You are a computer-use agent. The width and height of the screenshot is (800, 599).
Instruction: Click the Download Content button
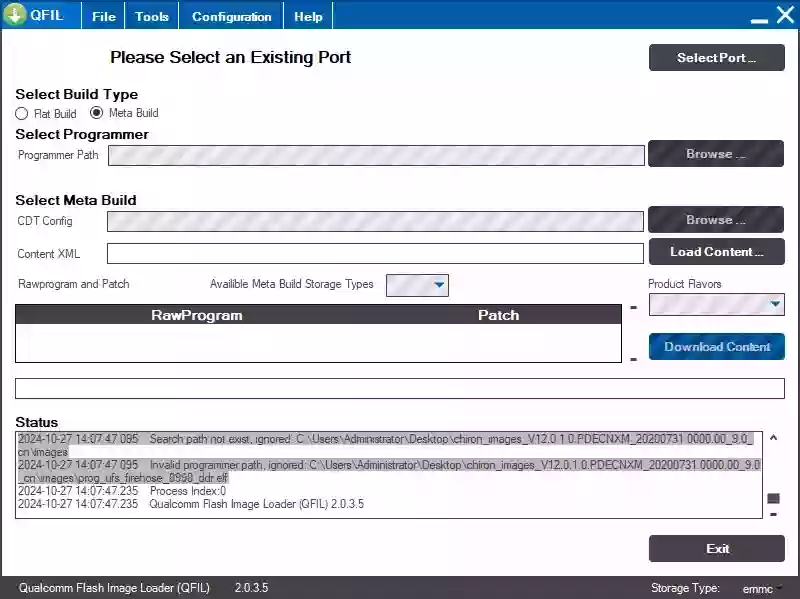[716, 347]
